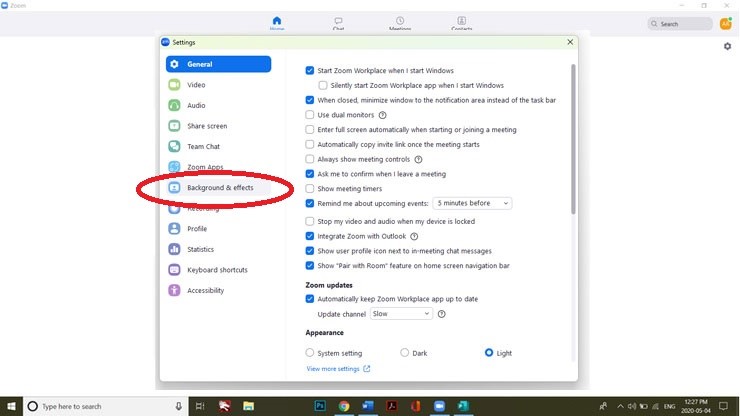Open Background & effects settings section
The width and height of the screenshot is (740, 416).
tap(219, 187)
